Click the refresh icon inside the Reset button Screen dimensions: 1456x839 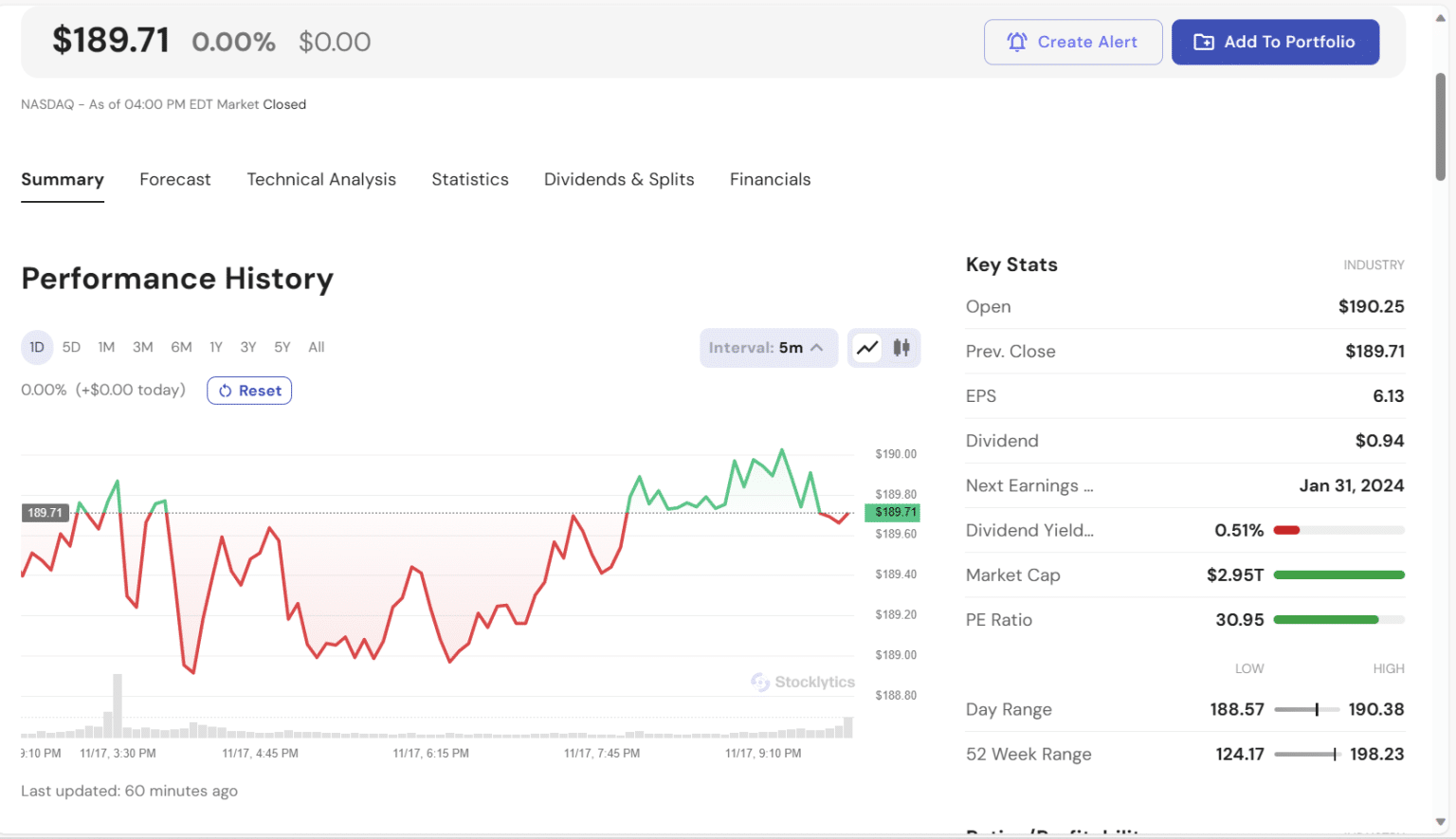click(x=227, y=391)
